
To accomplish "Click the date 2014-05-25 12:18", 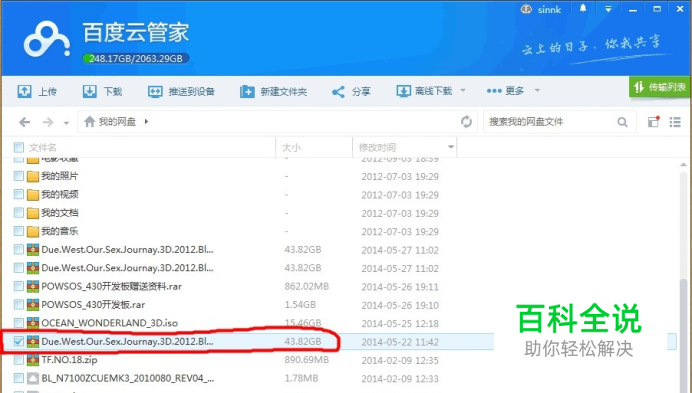I will coord(400,324).
